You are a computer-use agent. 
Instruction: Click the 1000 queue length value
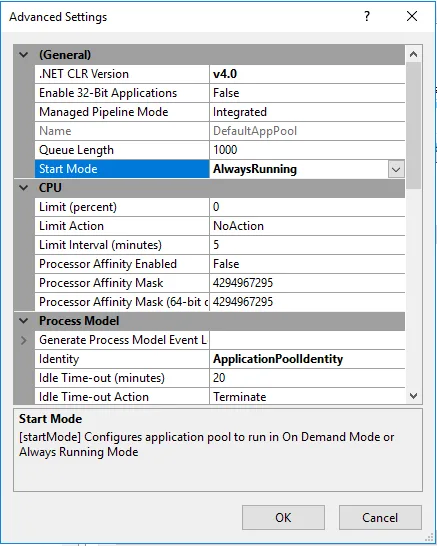(307, 150)
